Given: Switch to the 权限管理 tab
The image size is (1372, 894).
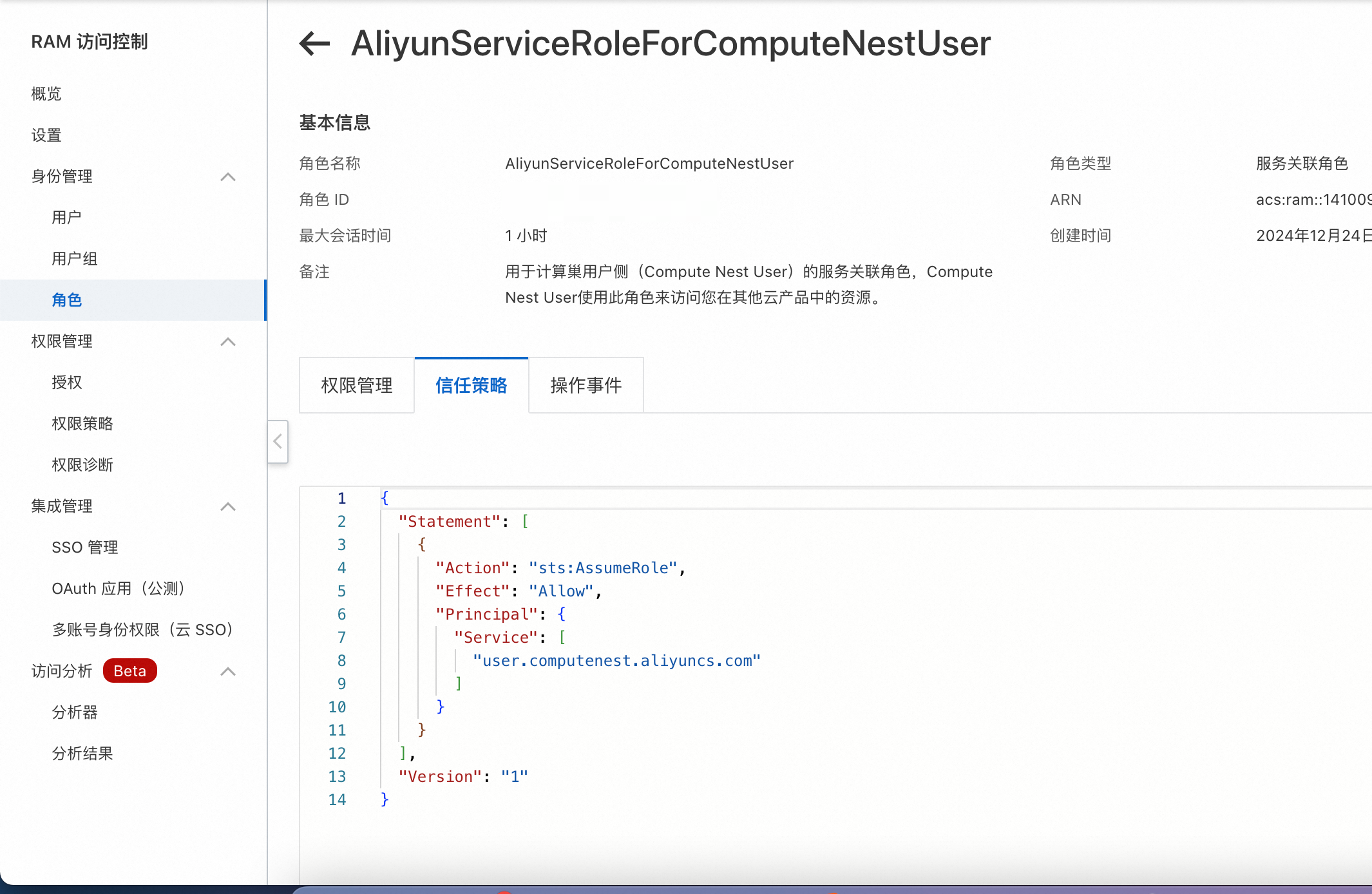Looking at the screenshot, I should 357,385.
